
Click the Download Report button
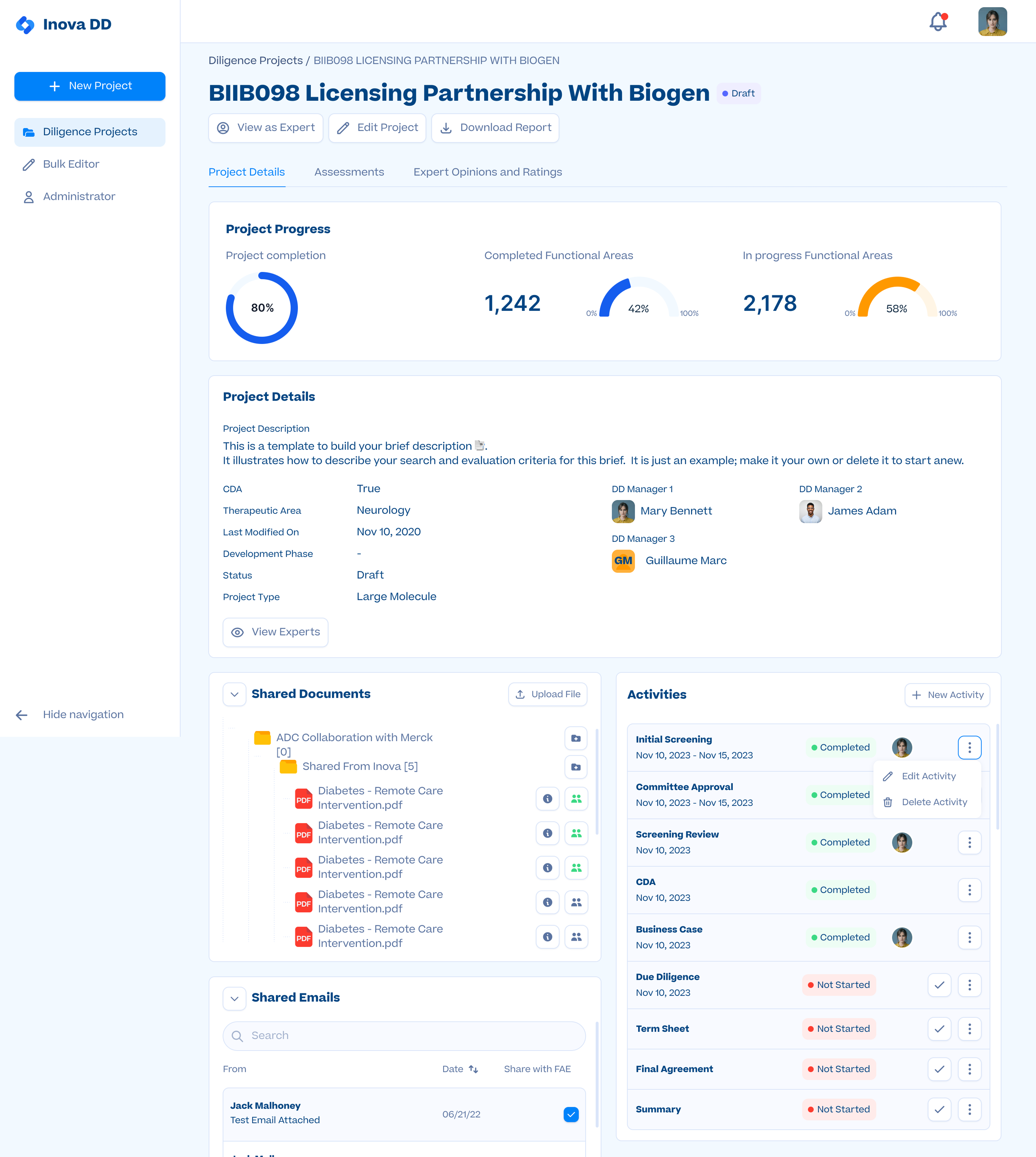point(495,128)
